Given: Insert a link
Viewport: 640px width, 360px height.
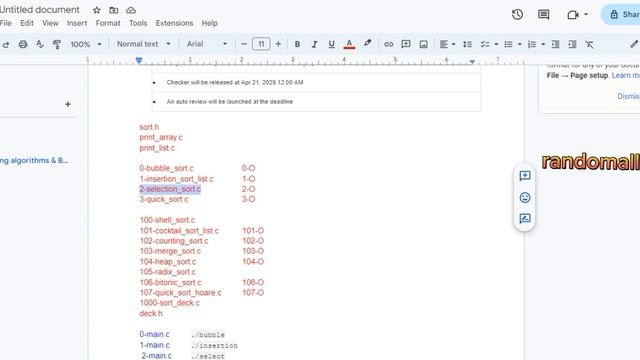Looking at the screenshot, I should click(x=389, y=44).
